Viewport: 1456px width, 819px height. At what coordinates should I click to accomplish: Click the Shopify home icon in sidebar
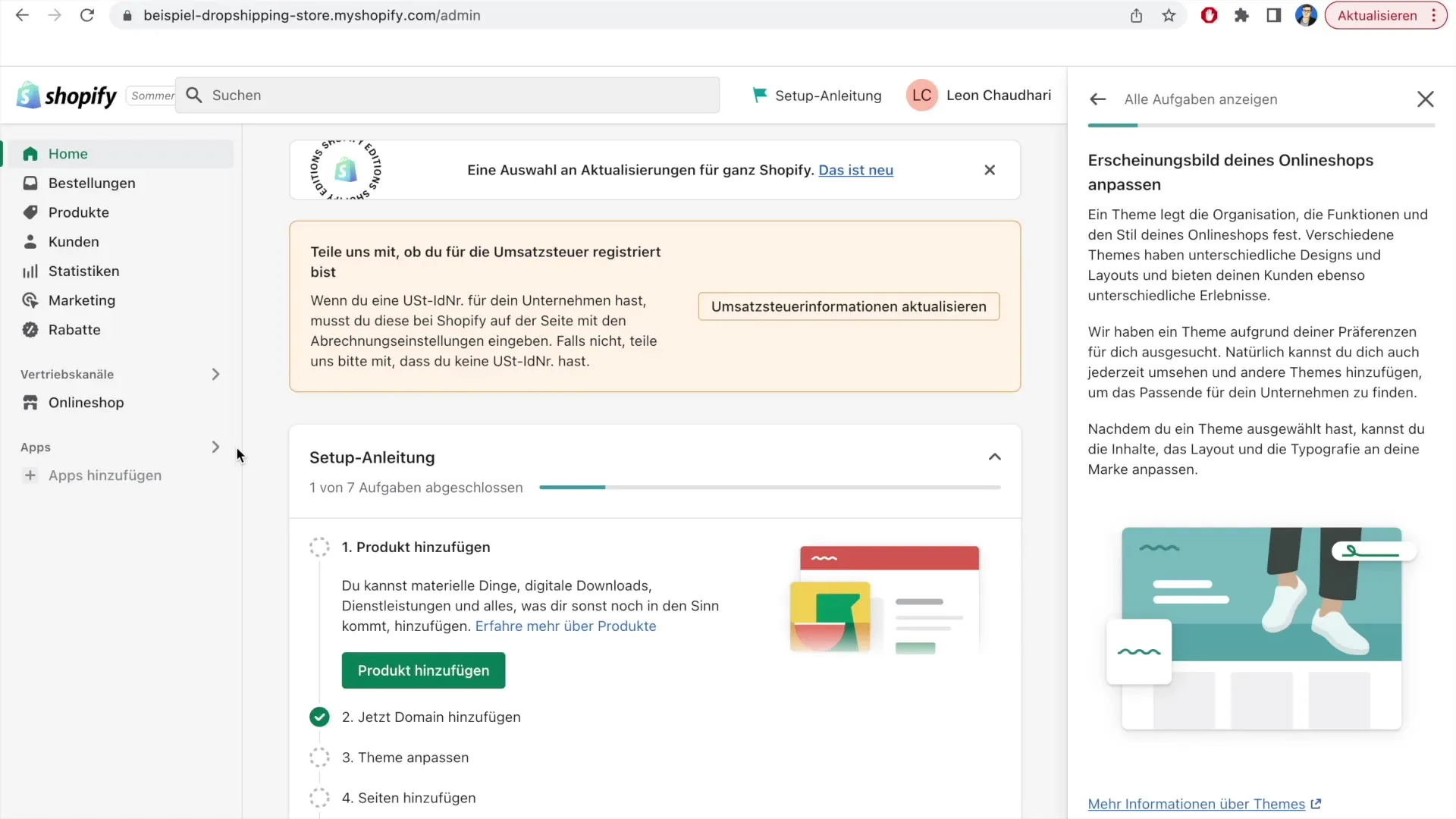pos(30,153)
